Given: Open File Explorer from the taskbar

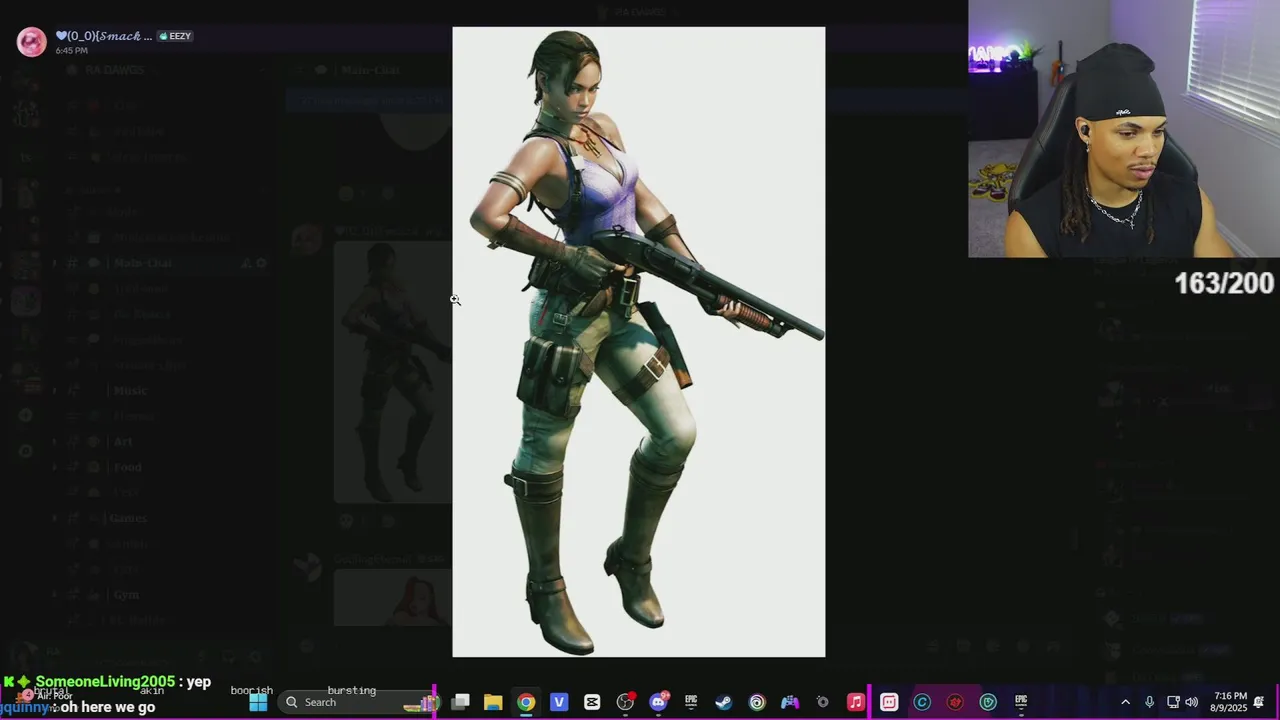Looking at the screenshot, I should click(493, 702).
